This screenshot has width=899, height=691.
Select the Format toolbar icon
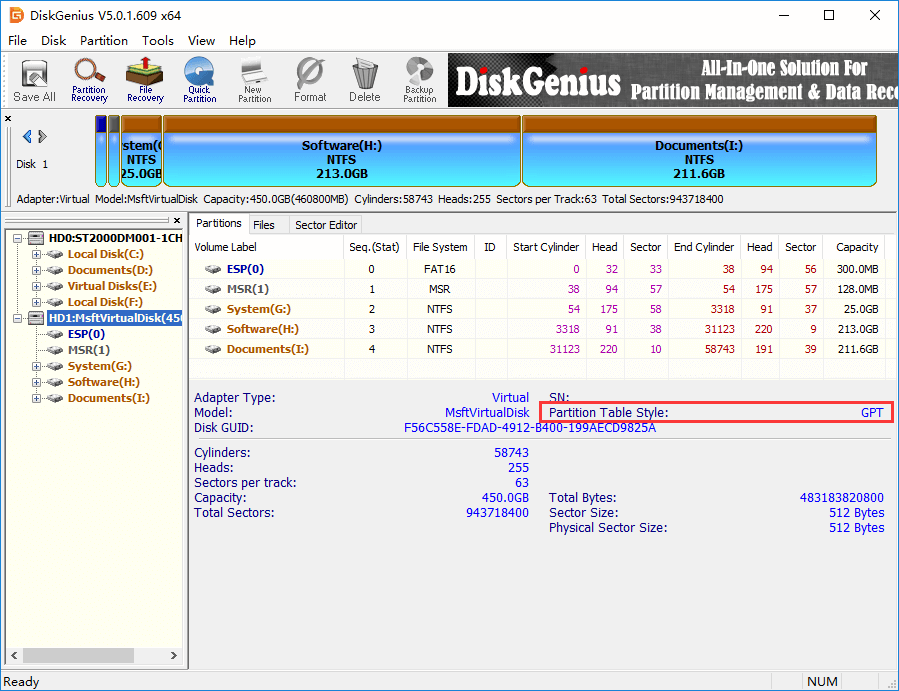(310, 80)
